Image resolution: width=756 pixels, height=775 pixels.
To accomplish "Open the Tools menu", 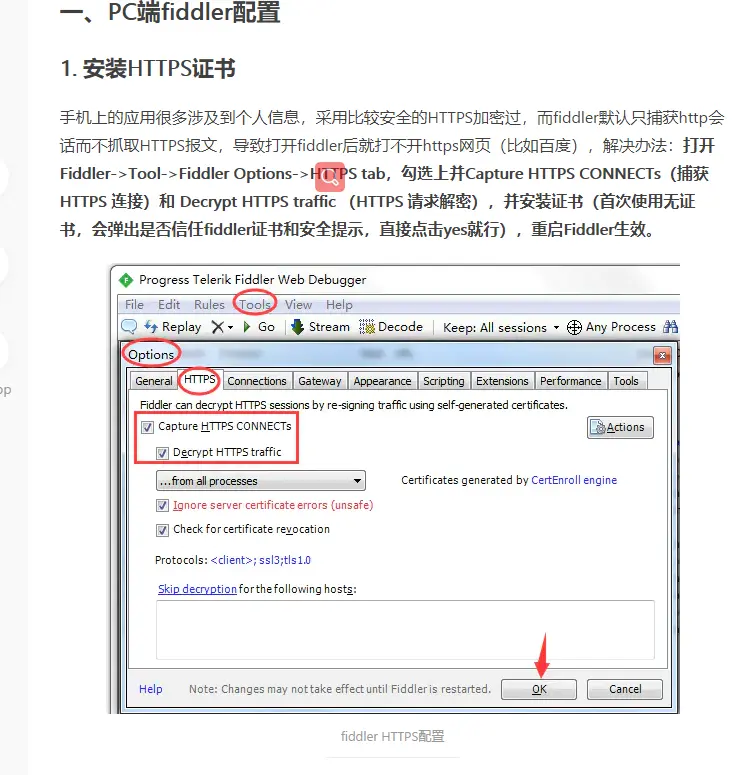I will coord(255,304).
